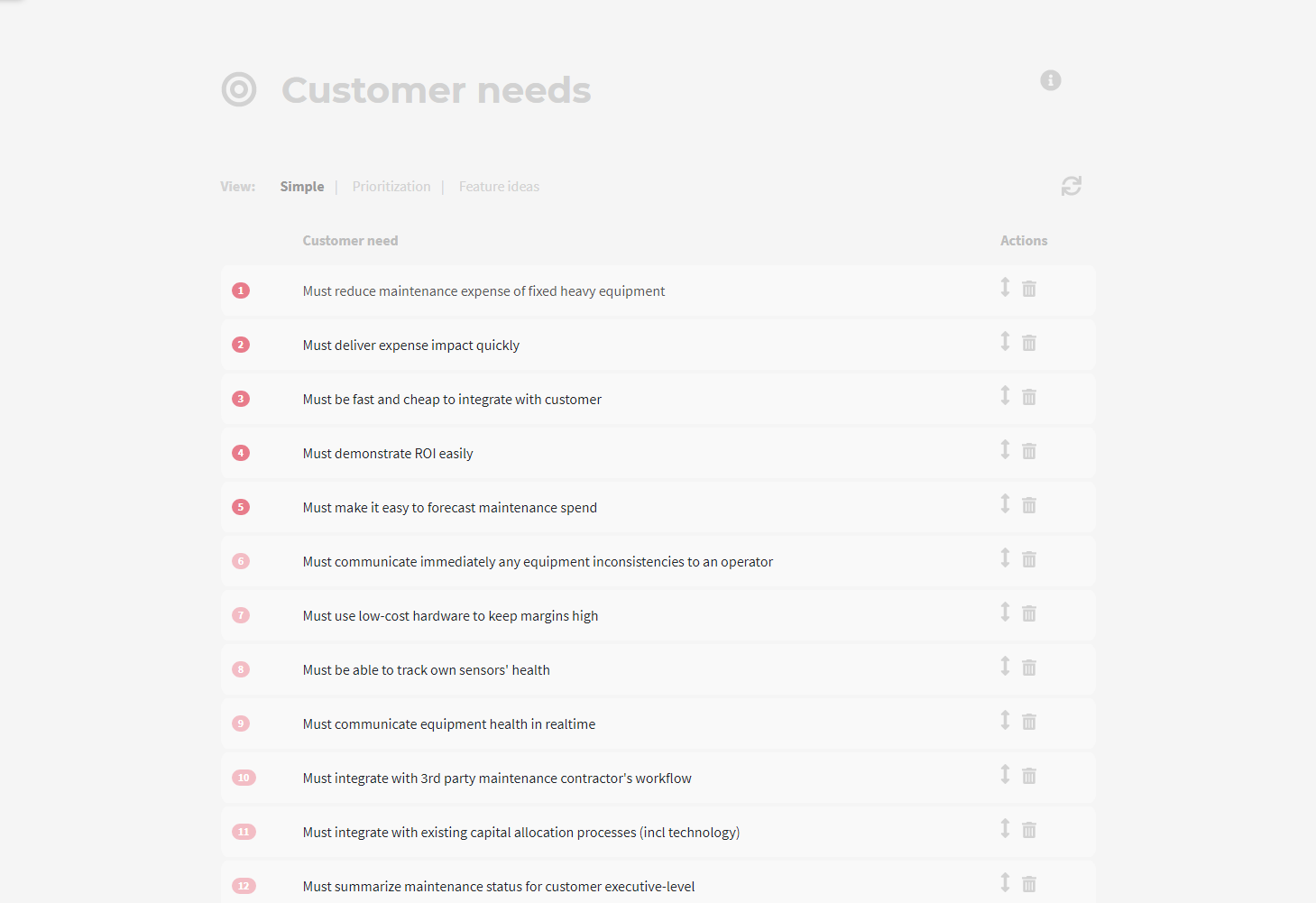Screen dimensions: 1316x903
Task: Click reorder arrow for 'Must communicate equipment health' need
Action: [1005, 720]
